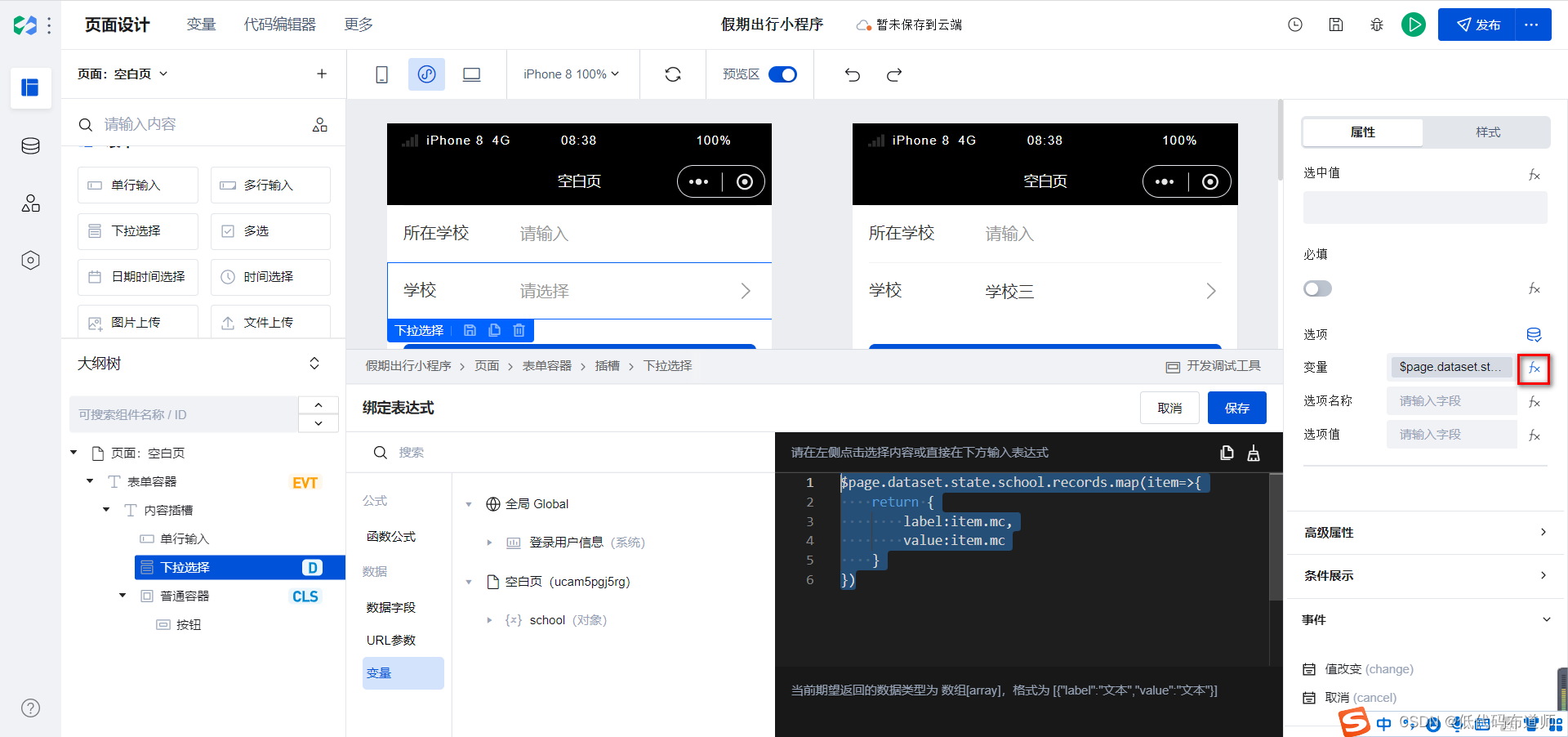
Task: Refresh the preview canvas
Action: [x=673, y=74]
